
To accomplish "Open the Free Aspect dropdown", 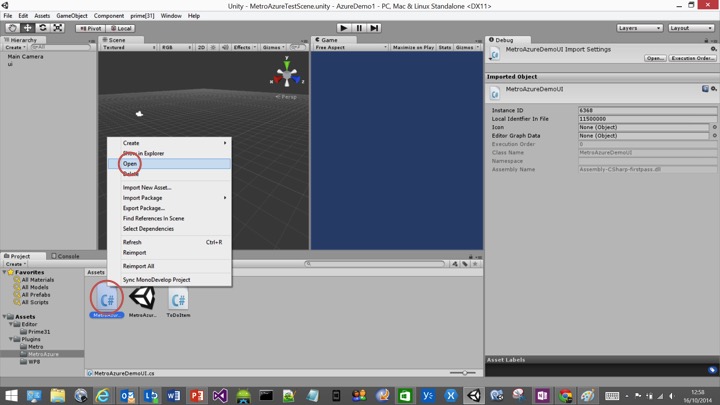I will click(x=351, y=47).
